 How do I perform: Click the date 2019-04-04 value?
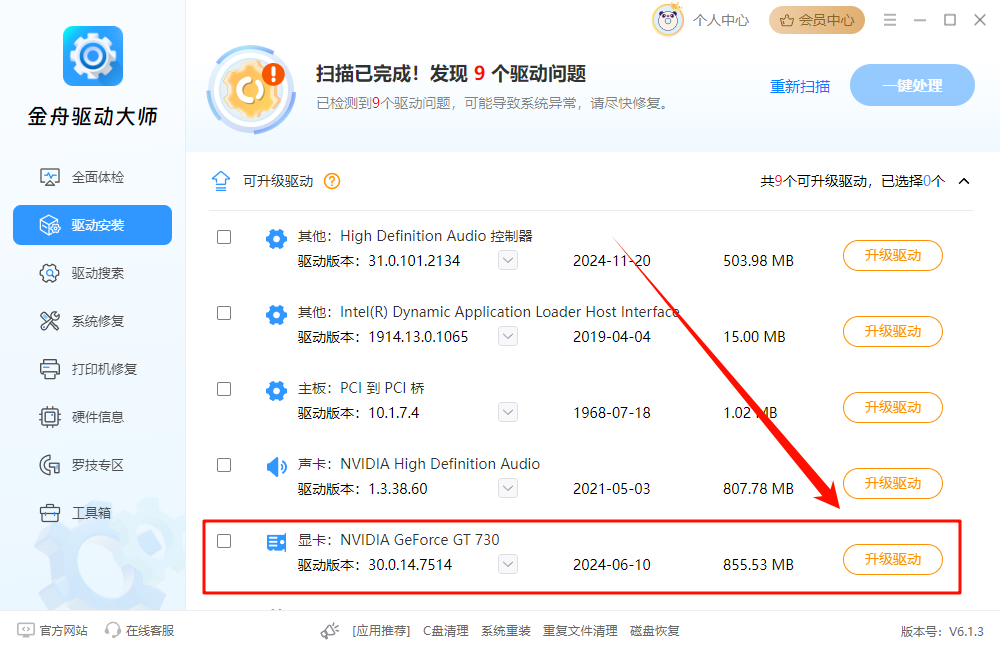coord(612,336)
